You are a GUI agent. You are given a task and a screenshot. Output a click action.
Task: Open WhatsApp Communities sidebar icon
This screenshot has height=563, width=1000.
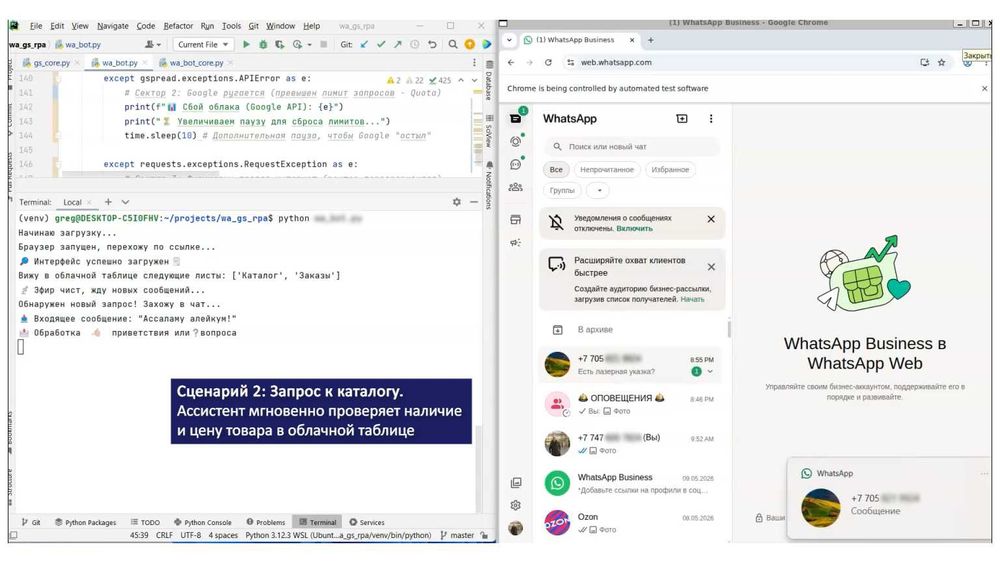coord(516,187)
